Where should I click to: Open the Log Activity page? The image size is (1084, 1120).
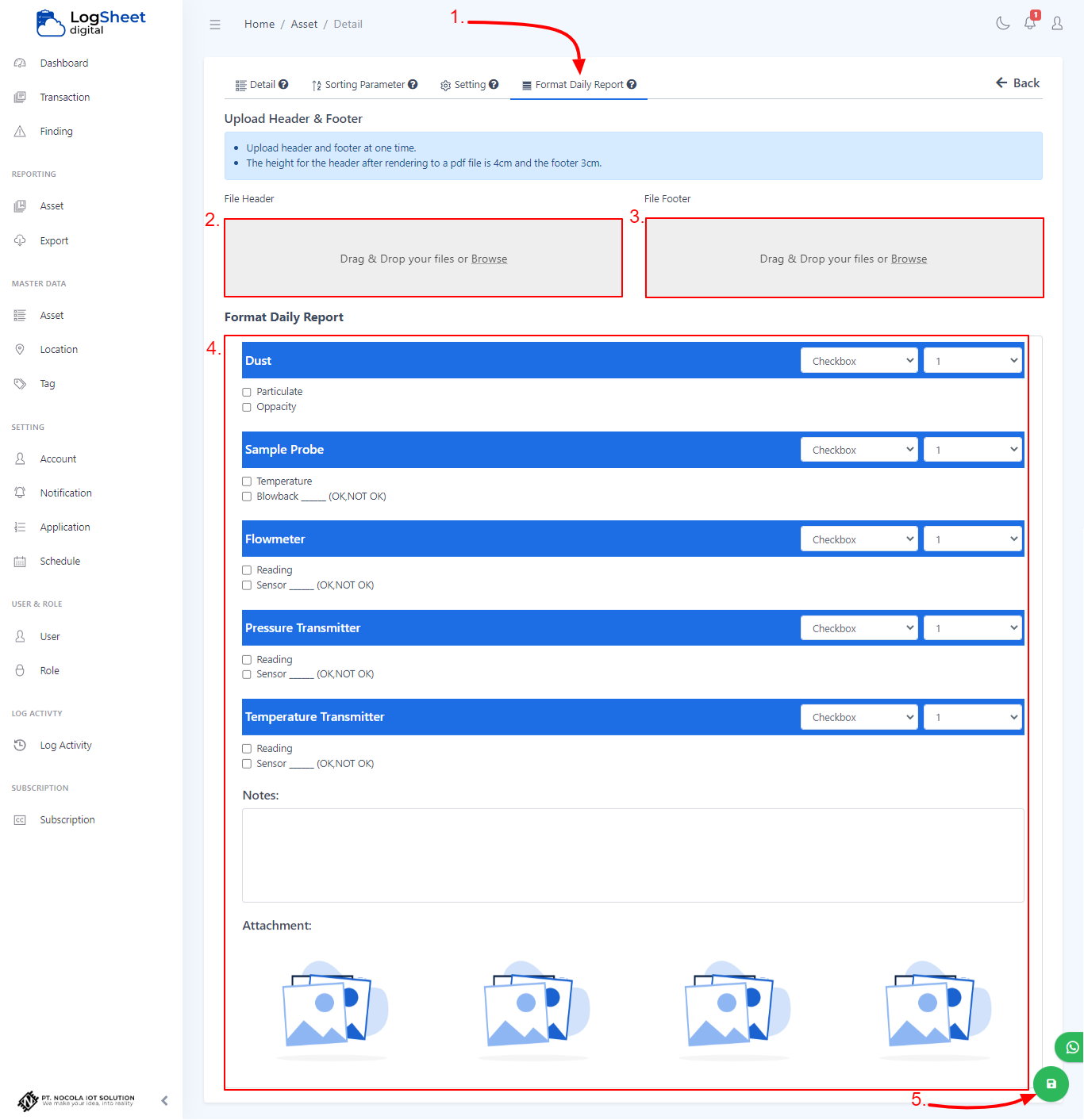pyautogui.click(x=66, y=745)
